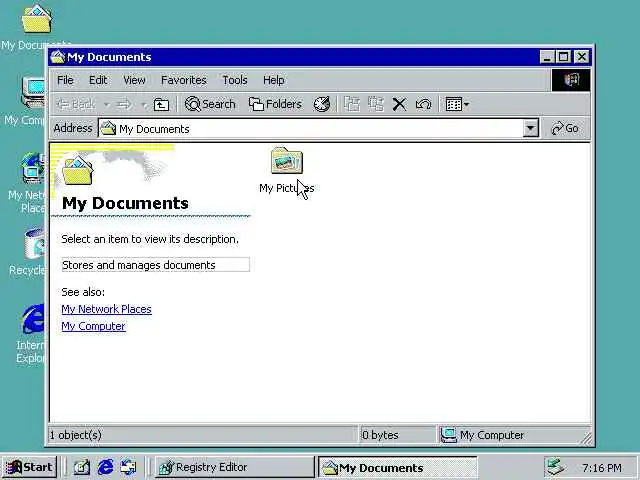Click the Forward arrow toolbar button
Image resolution: width=640 pixels, height=480 pixels.
point(124,105)
